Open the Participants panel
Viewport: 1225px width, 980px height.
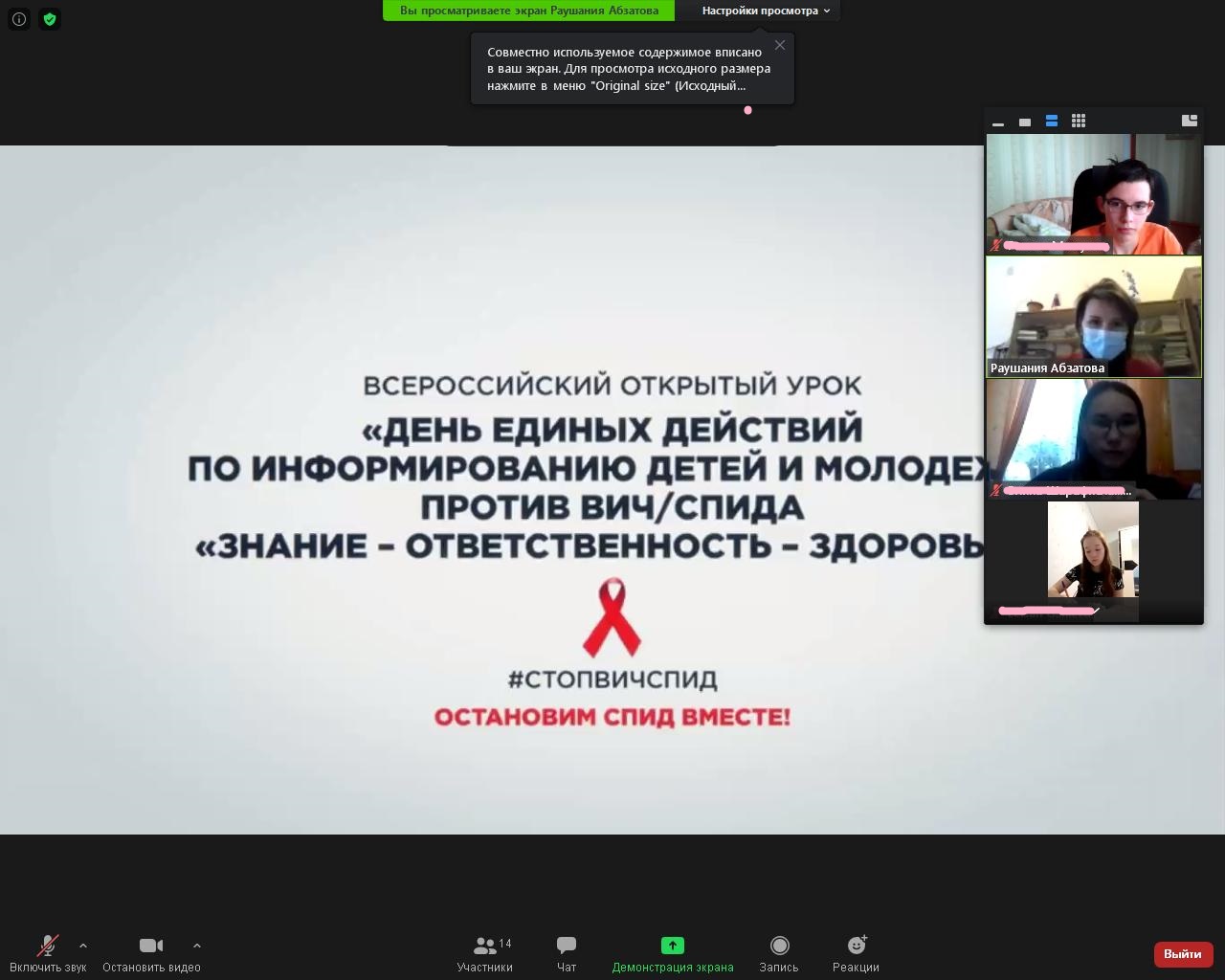[485, 953]
